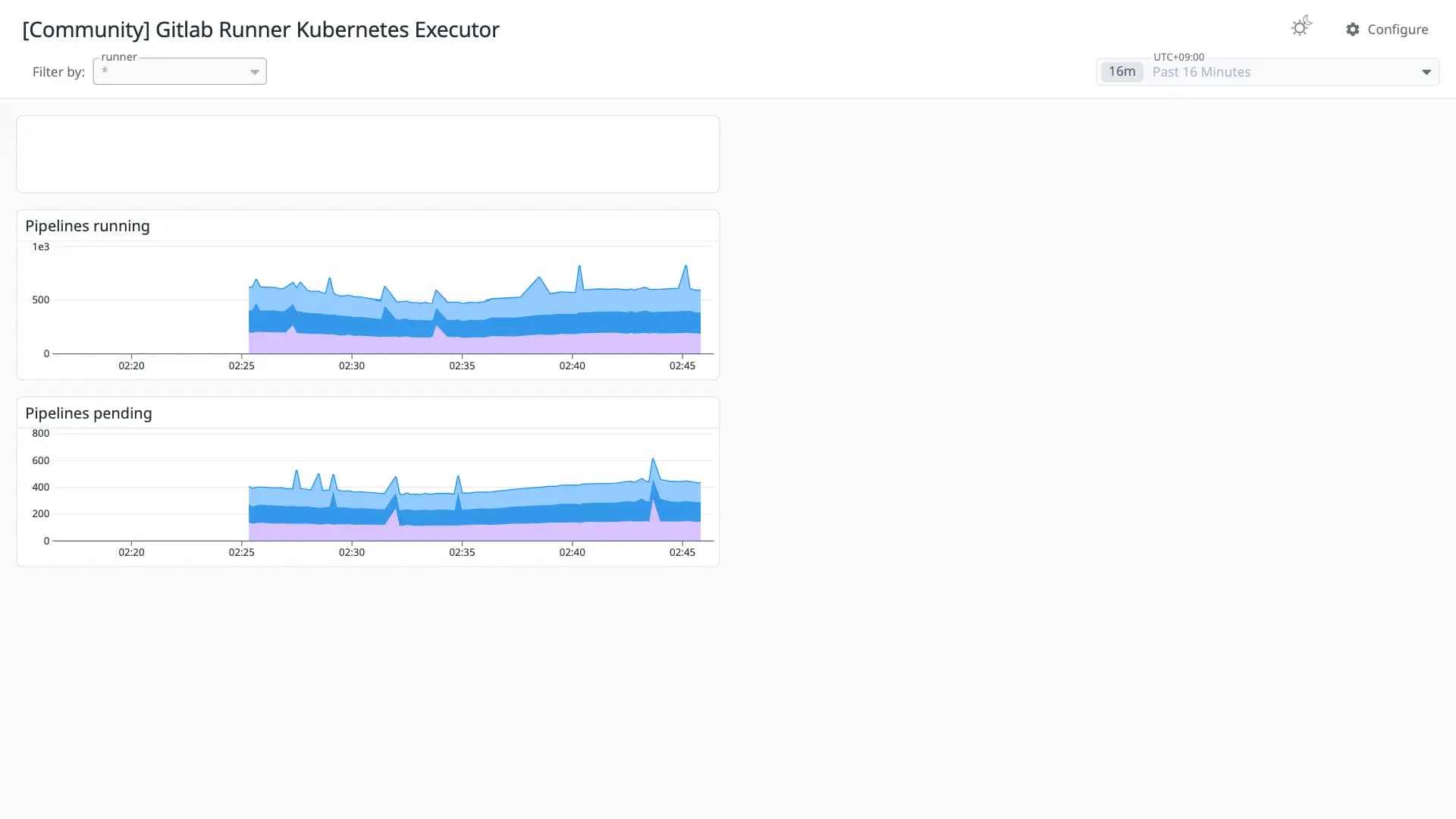Click the Pipelines running widget title

[x=87, y=226]
